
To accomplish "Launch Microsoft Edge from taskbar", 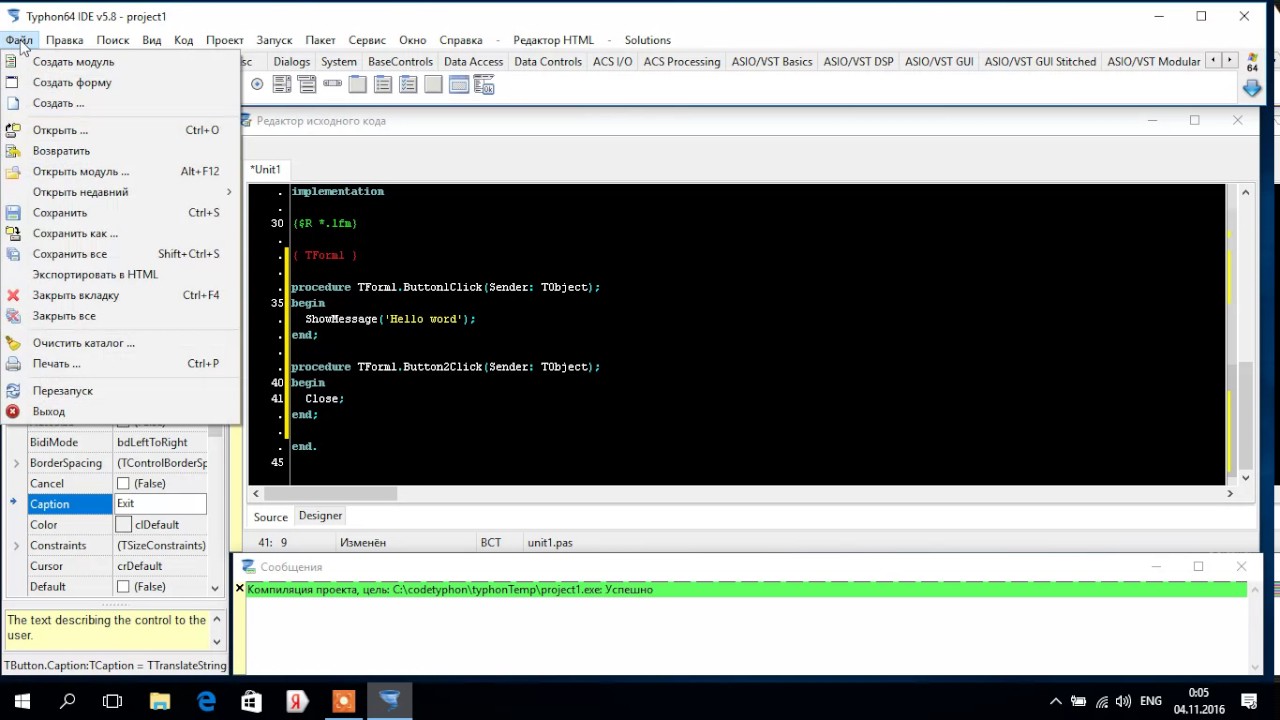I will pyautogui.click(x=206, y=701).
